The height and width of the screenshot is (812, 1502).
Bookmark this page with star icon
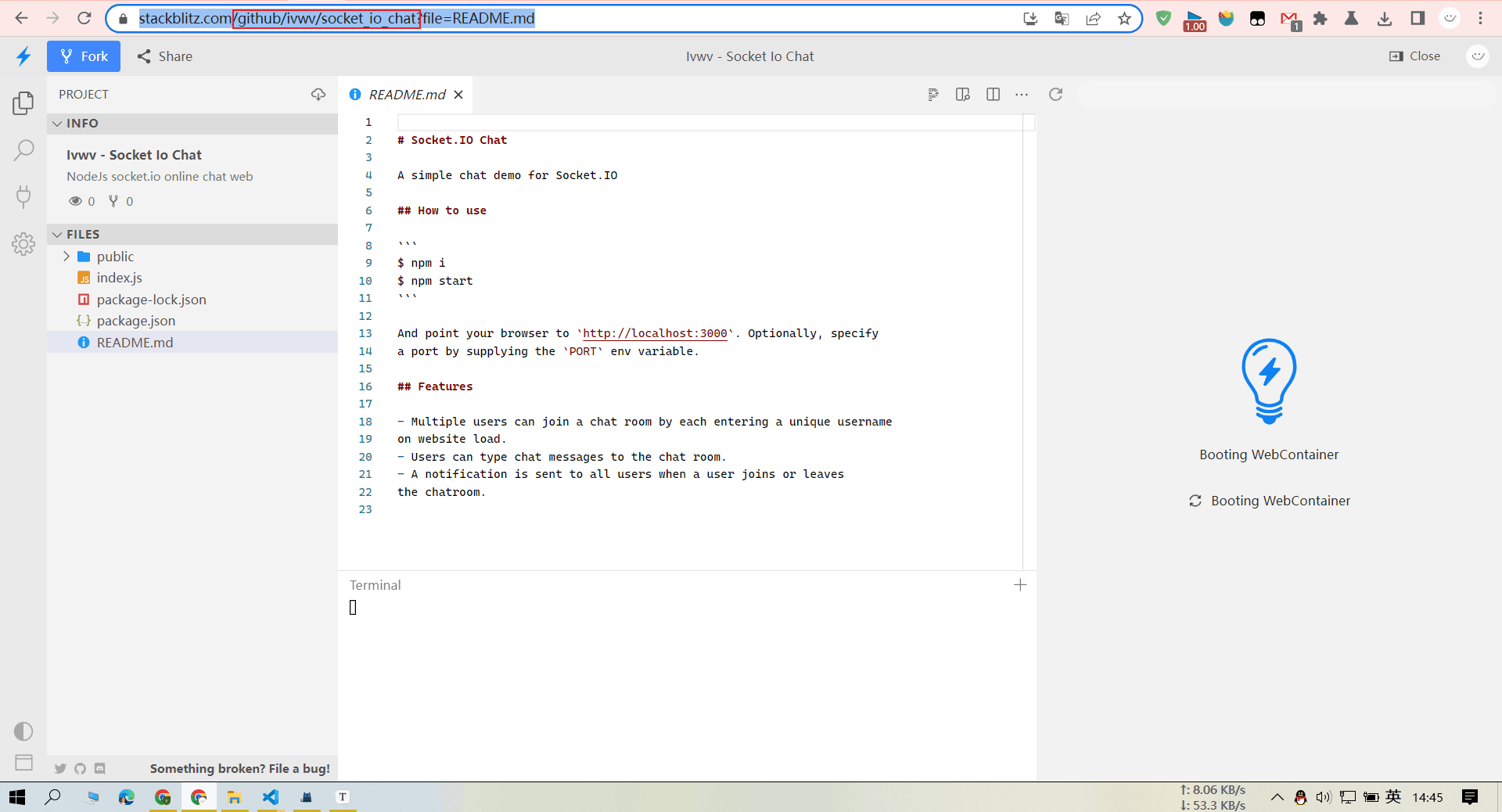[1124, 19]
